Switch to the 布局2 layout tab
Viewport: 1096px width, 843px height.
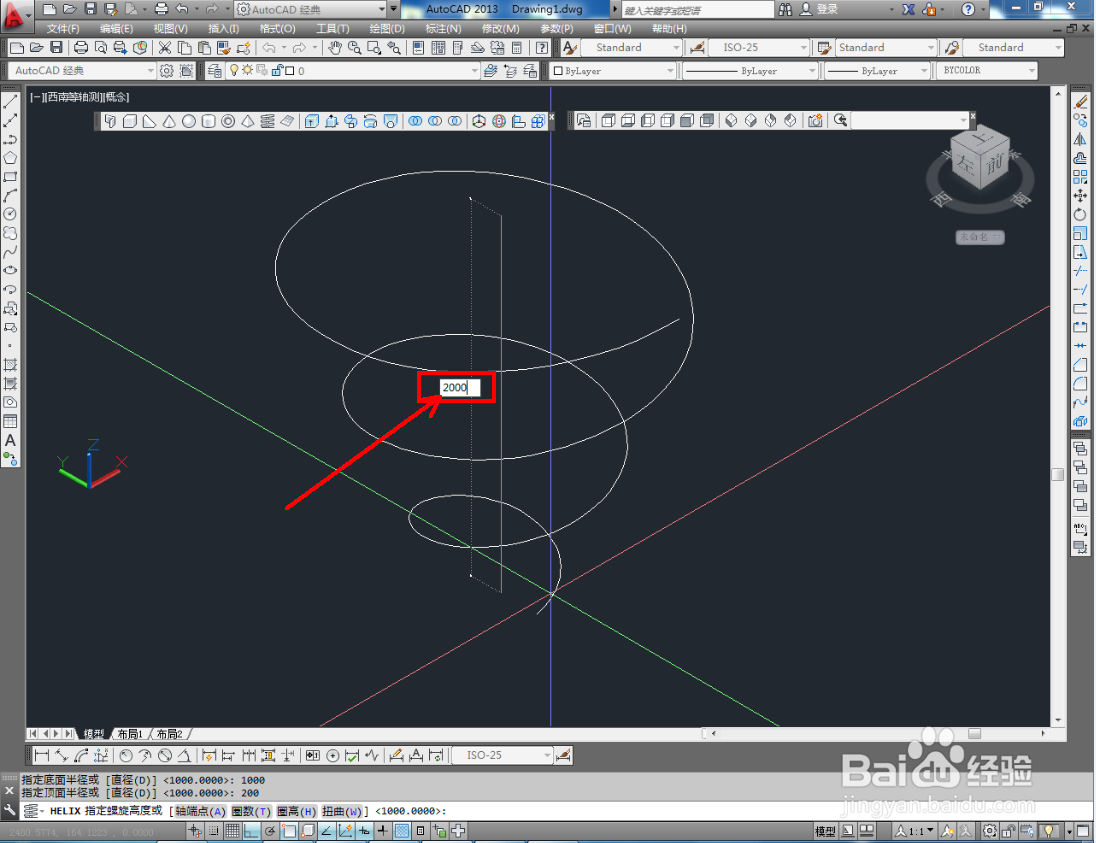169,734
